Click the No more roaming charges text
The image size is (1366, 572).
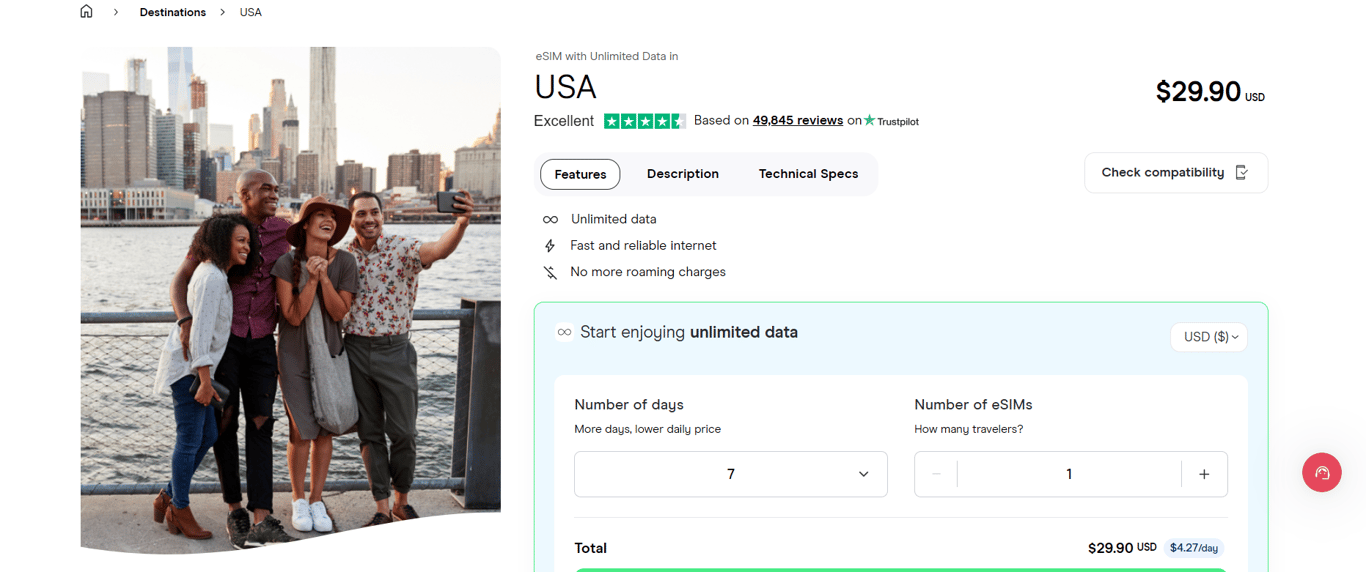648,272
